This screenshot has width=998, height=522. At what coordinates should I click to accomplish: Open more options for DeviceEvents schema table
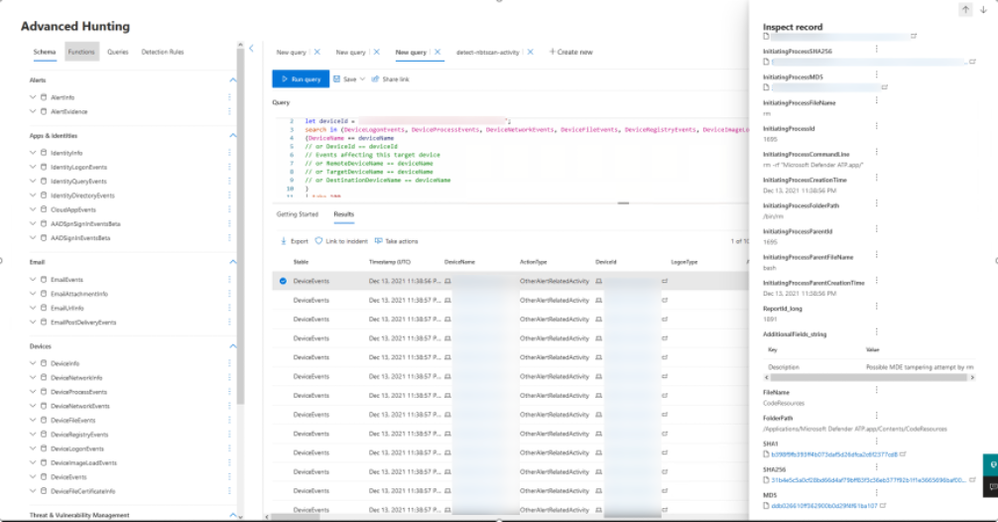(x=229, y=477)
